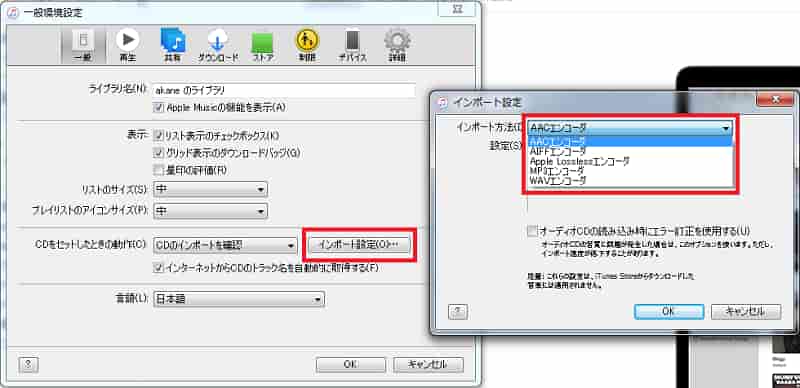Open the 言語 dropdown showing 日本語
The height and width of the screenshot is (388, 800).
click(x=239, y=299)
